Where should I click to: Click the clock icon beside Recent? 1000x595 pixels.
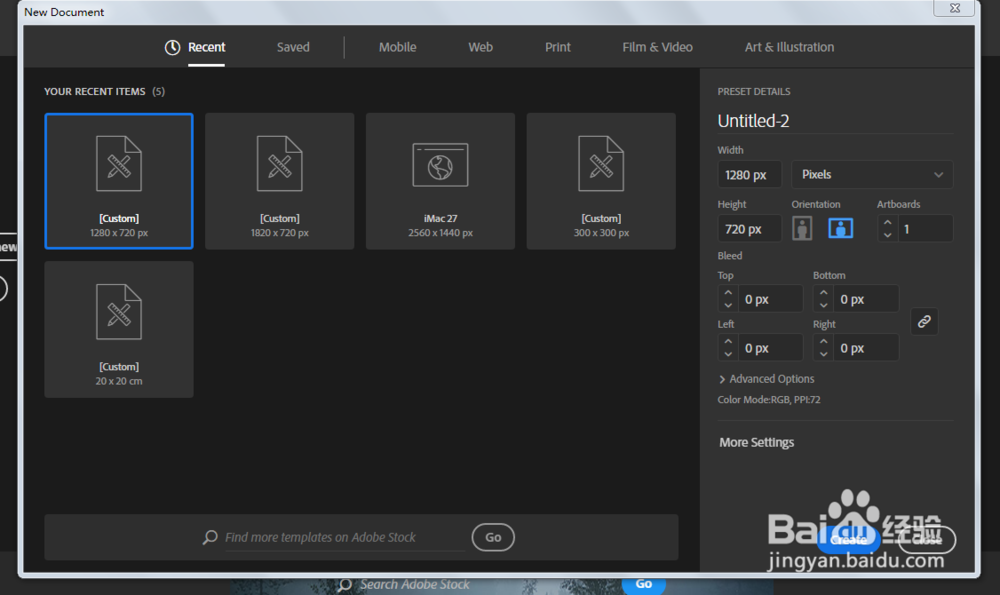click(172, 47)
